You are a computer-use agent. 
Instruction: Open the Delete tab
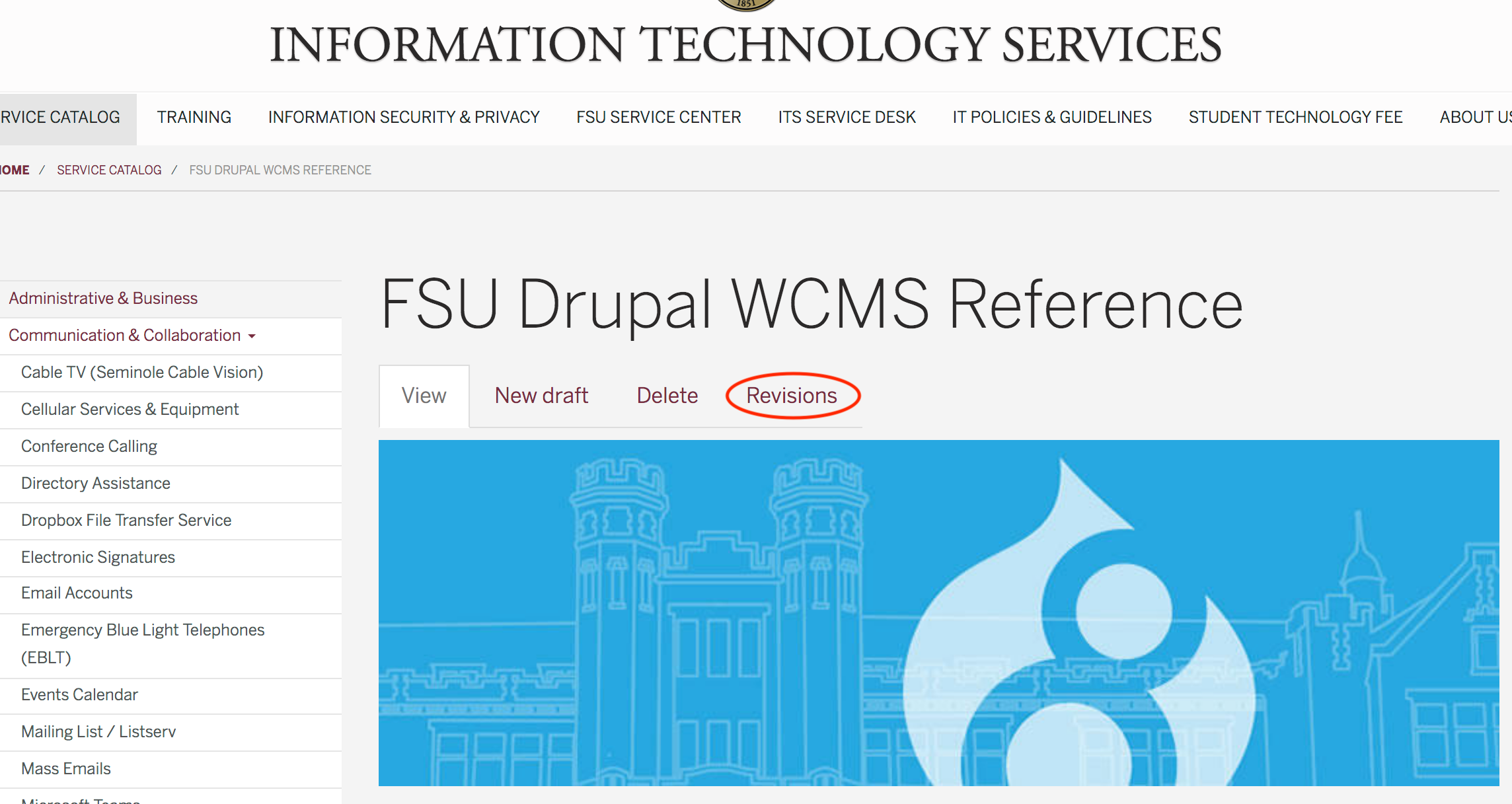point(667,396)
